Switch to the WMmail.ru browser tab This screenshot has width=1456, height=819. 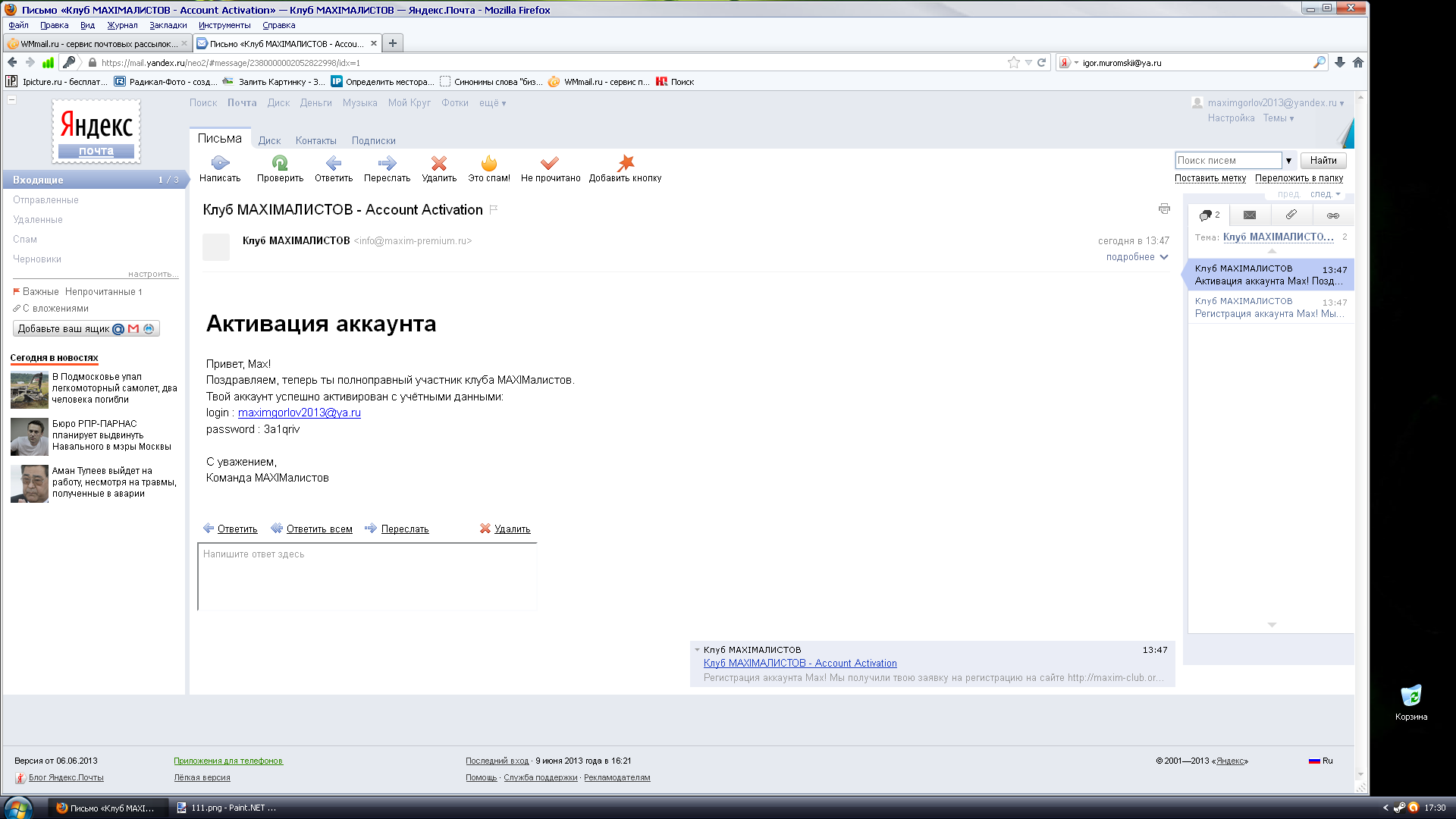(x=97, y=43)
